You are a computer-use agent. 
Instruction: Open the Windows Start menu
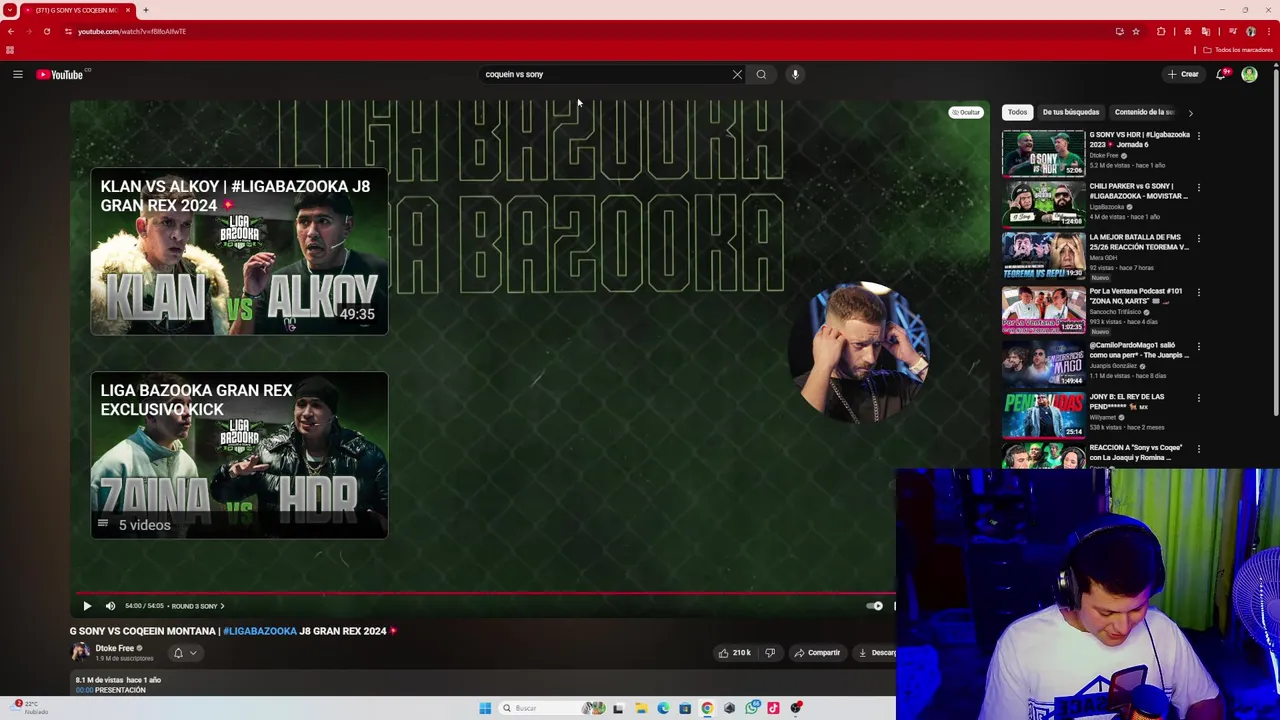(x=485, y=708)
